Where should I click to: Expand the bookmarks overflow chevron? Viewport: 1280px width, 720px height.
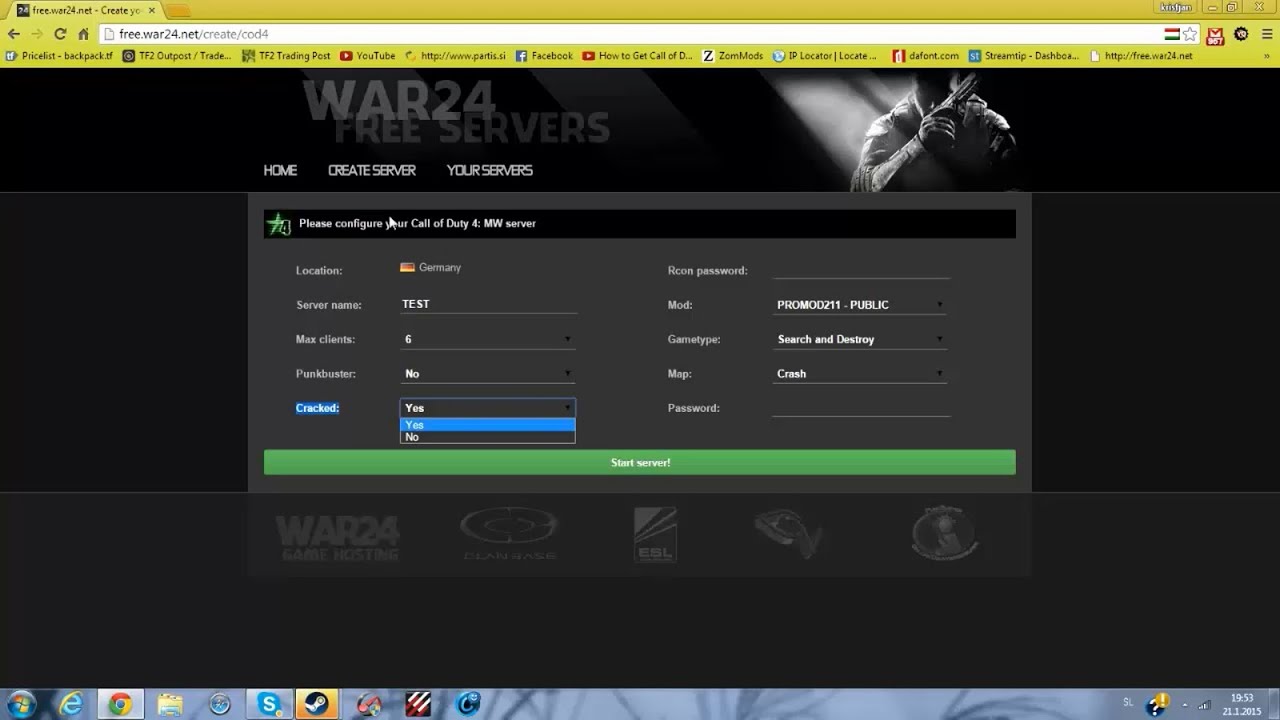(x=1266, y=56)
